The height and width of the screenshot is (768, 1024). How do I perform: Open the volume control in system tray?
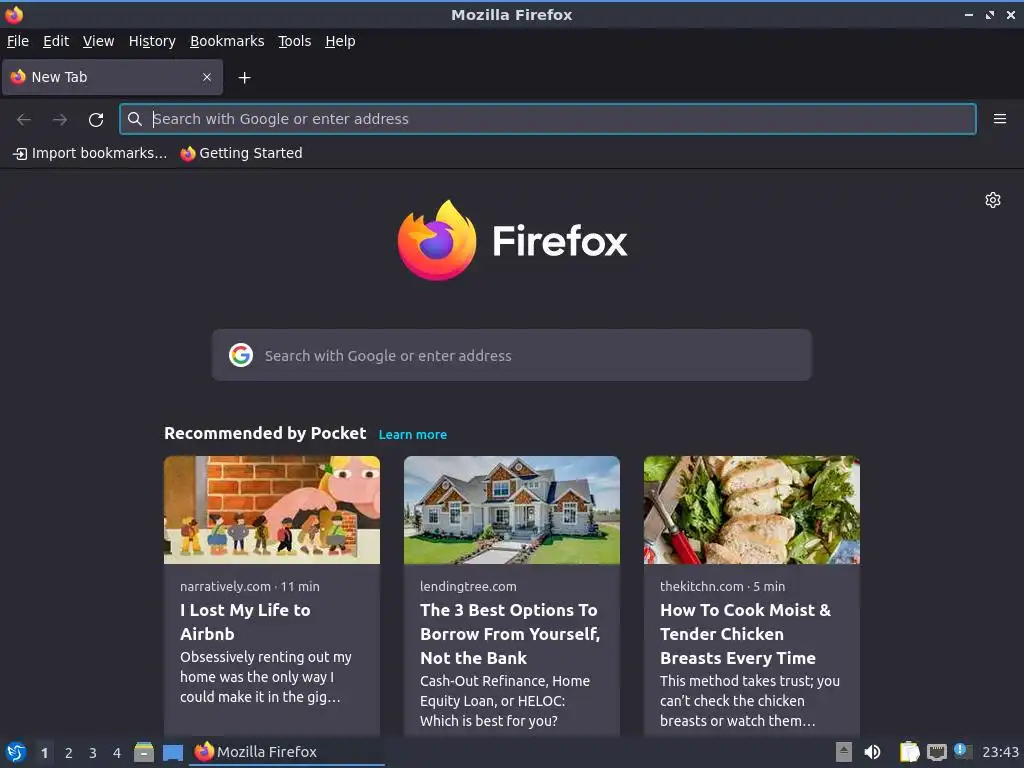(x=872, y=752)
